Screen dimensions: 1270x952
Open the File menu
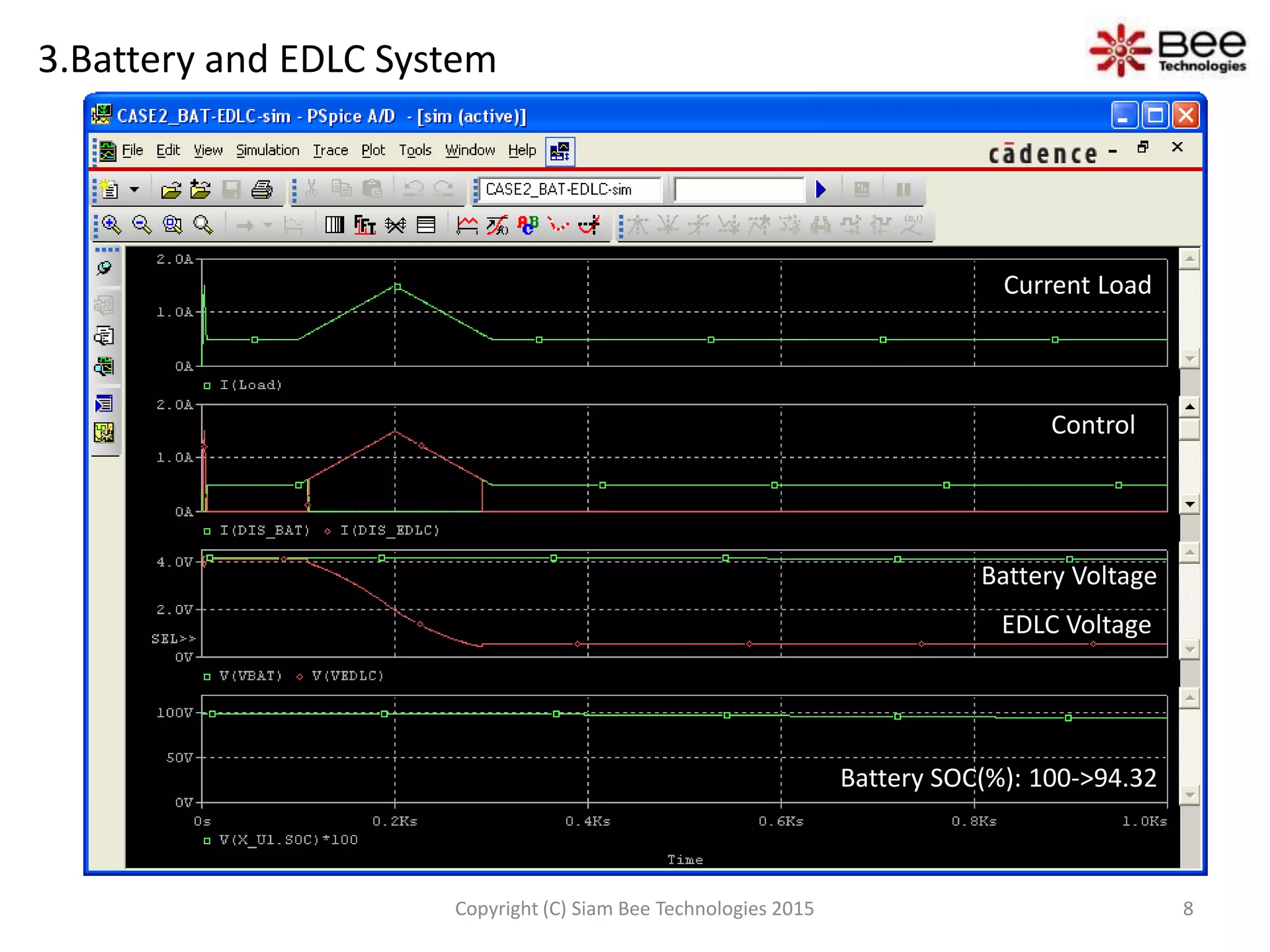click(132, 151)
